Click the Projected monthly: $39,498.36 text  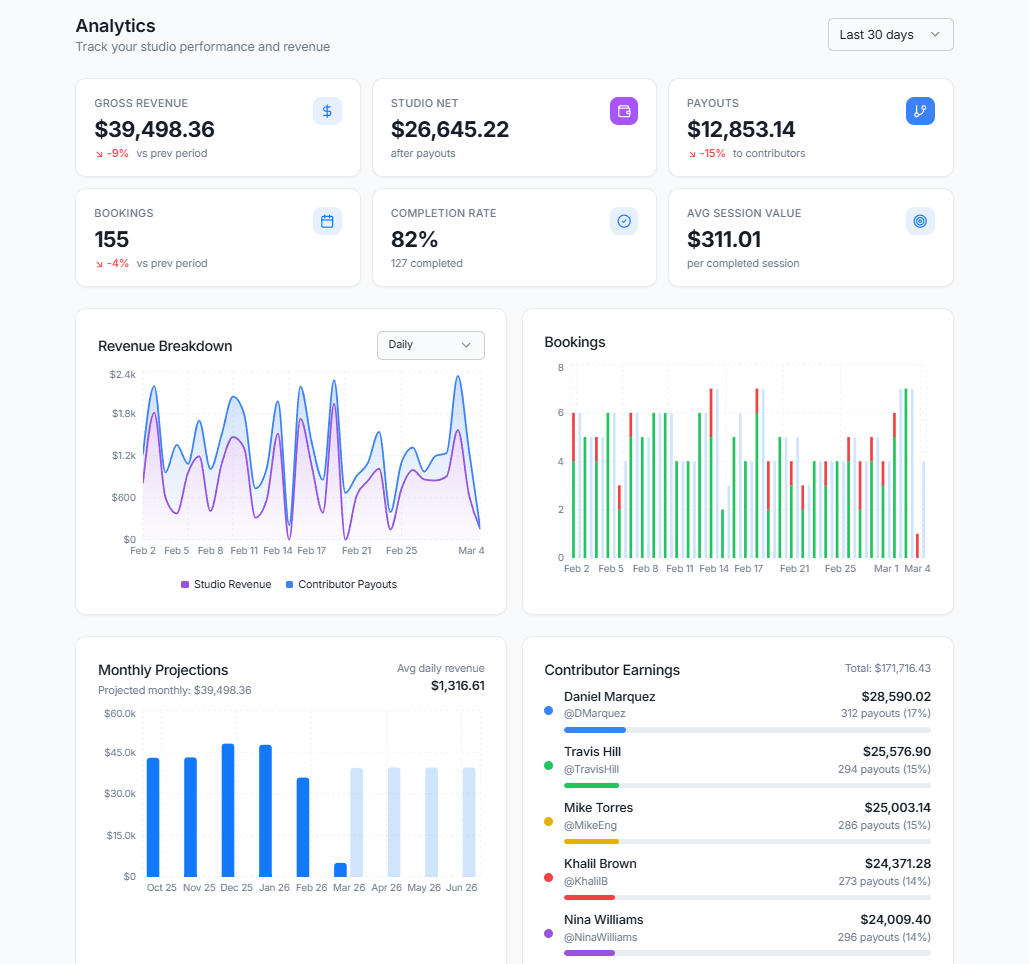pyautogui.click(x=175, y=690)
